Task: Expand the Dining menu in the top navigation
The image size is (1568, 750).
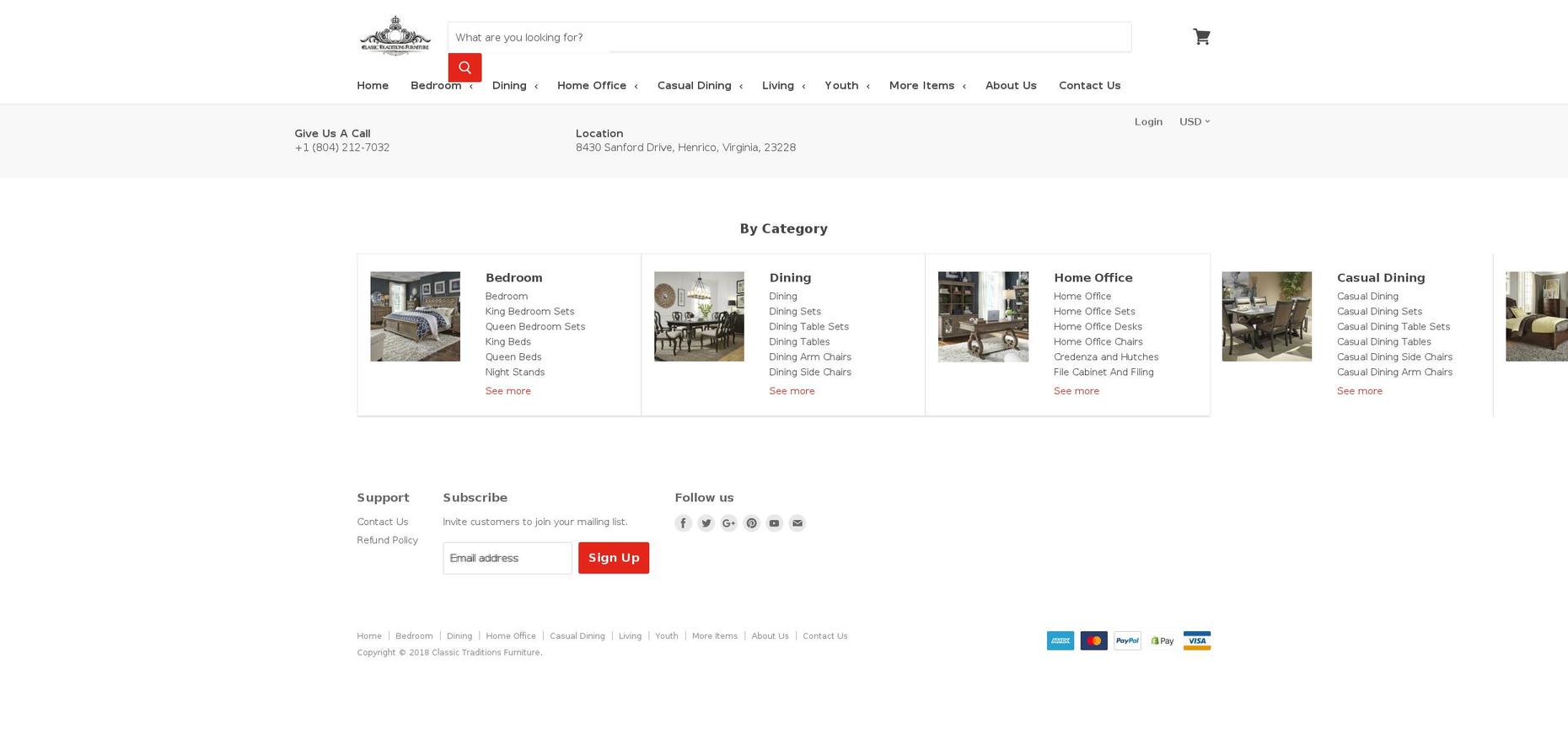Action: click(x=515, y=85)
